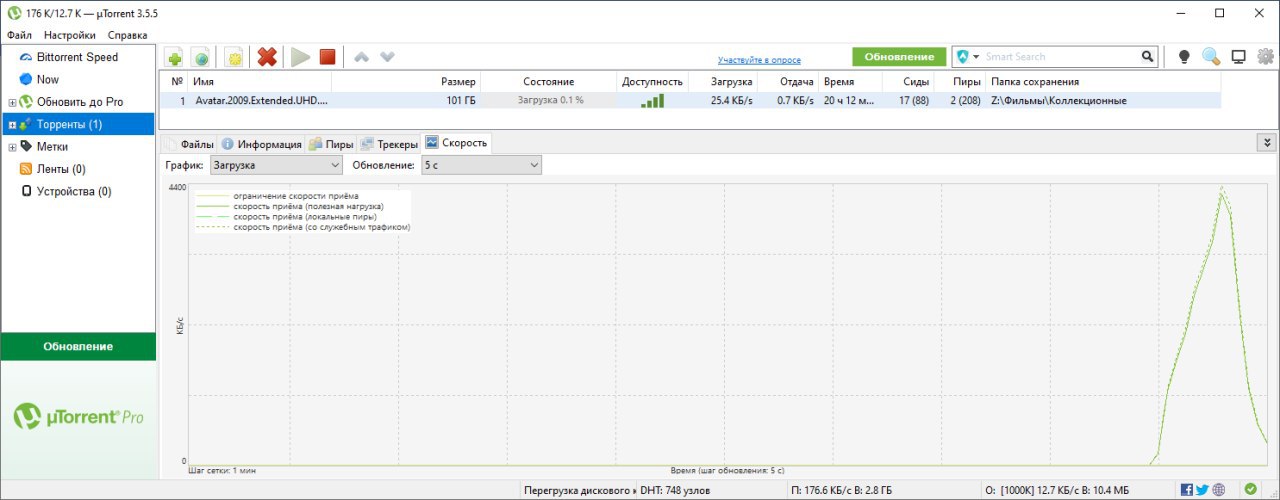Click the Z:\Фильмы\Коллекционные save path cell
This screenshot has height=500, width=1280.
click(1058, 100)
